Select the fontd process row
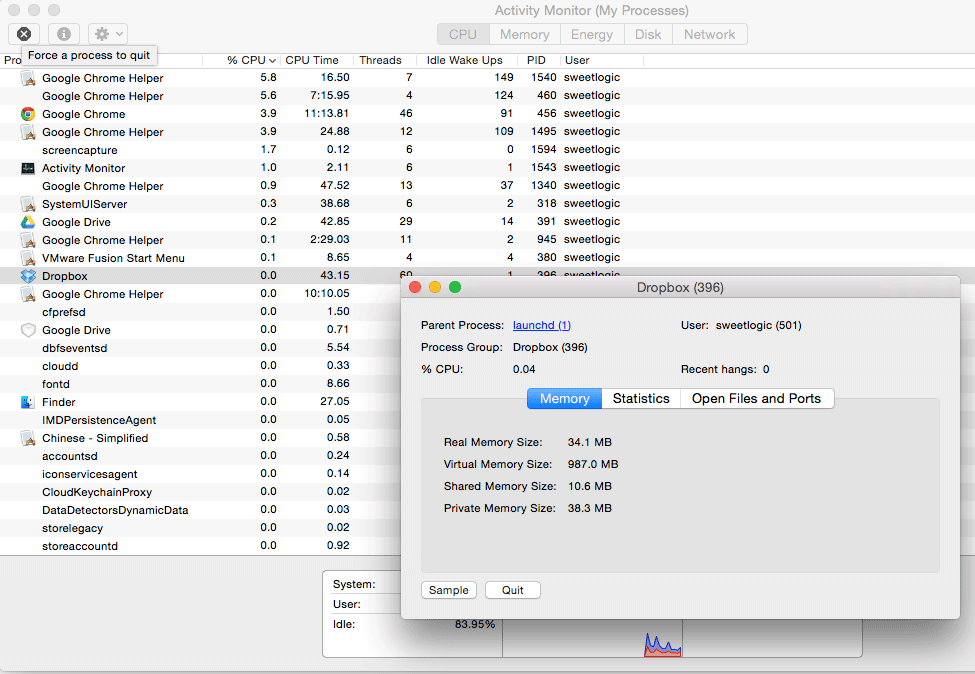 pos(200,384)
